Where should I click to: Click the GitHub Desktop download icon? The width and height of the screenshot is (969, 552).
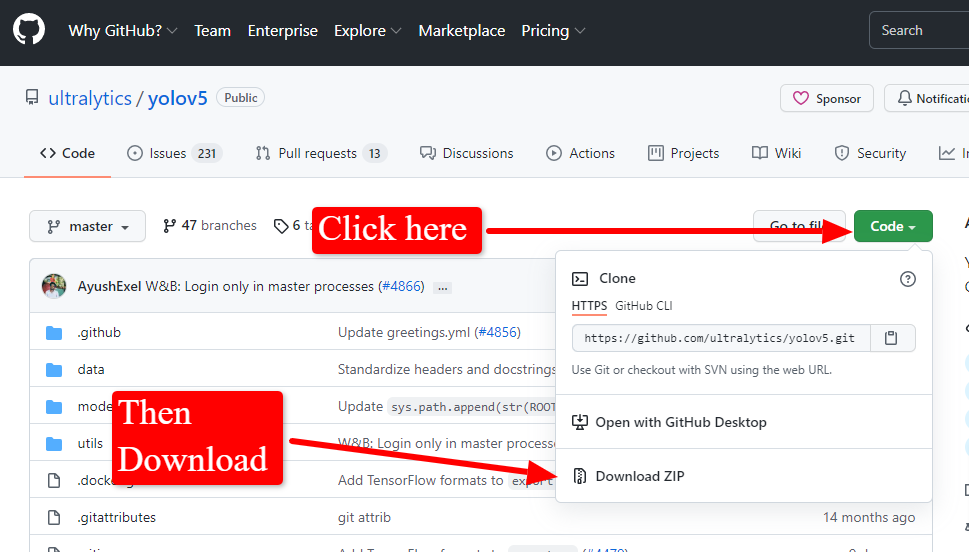580,422
